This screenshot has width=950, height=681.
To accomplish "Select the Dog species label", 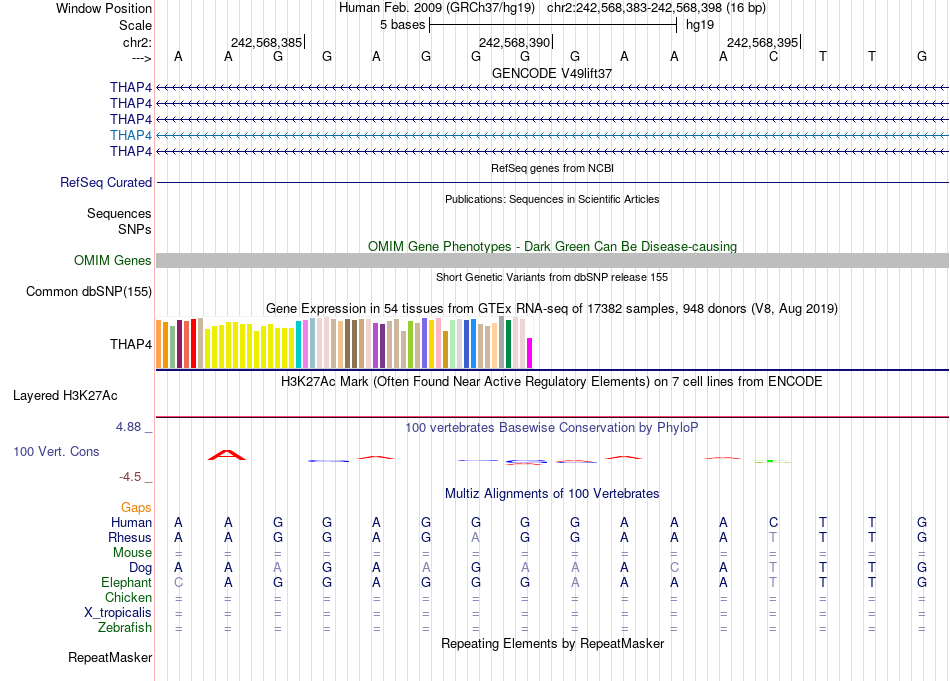I will pyautogui.click(x=141, y=568).
